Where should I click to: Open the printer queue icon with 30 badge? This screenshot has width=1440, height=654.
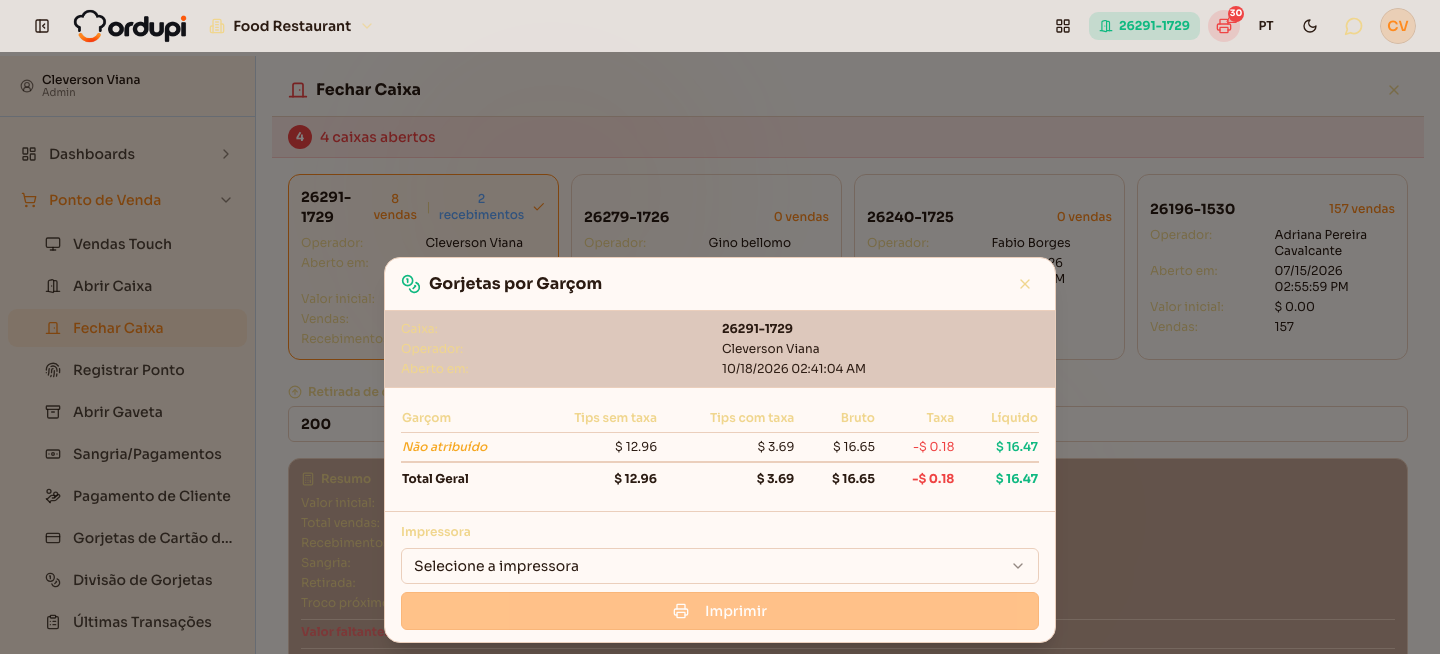pyautogui.click(x=1224, y=26)
